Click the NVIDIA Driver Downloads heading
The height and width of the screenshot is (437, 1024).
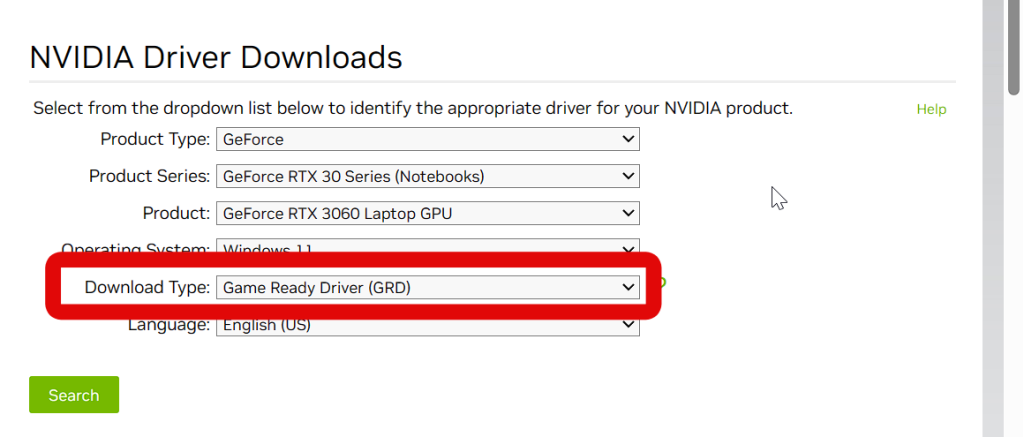216,57
